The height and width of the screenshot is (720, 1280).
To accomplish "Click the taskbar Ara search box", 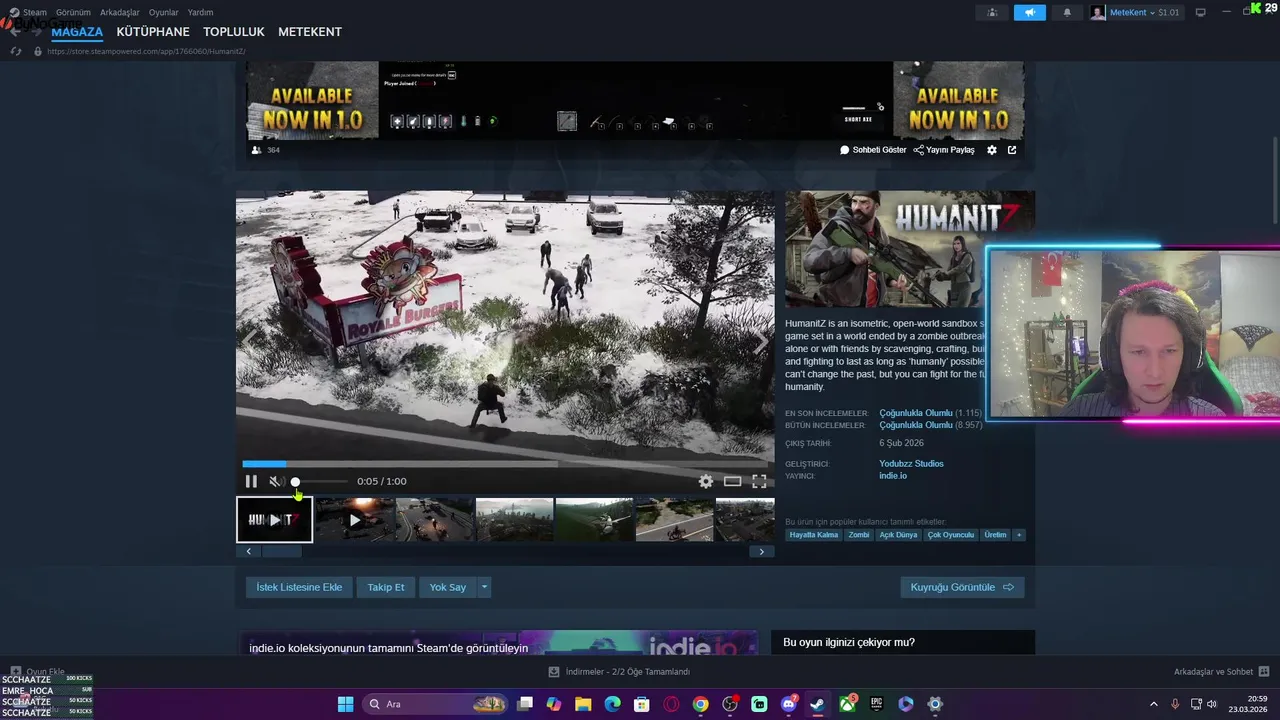I will pyautogui.click(x=435, y=704).
